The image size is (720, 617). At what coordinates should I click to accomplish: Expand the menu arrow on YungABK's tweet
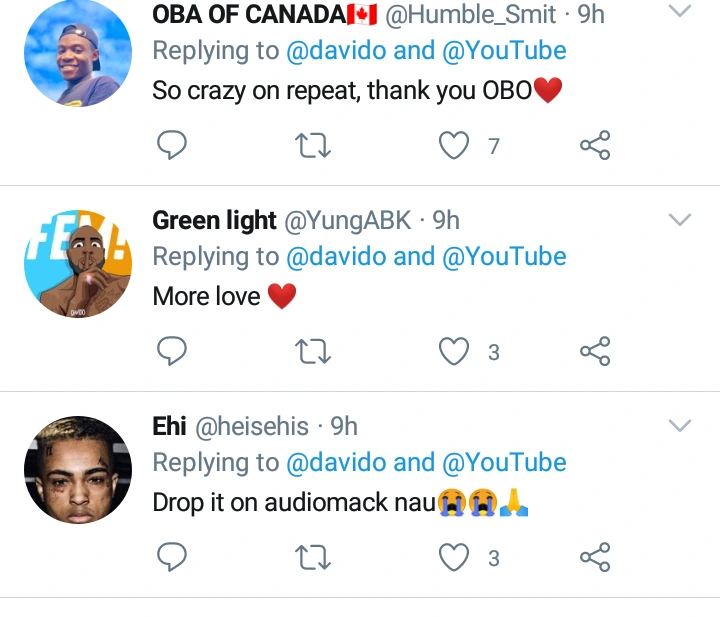[x=680, y=220]
